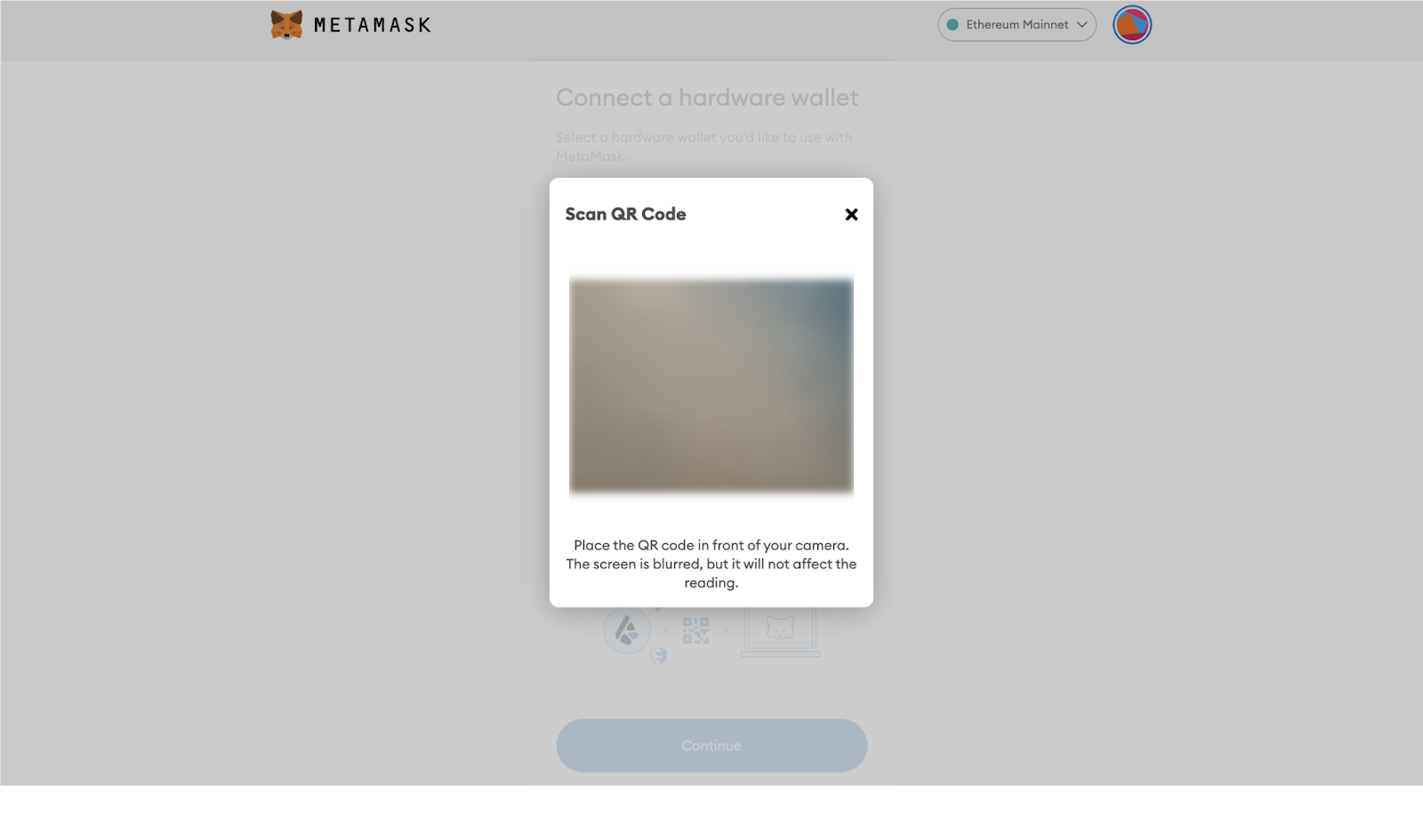Image resolution: width=1423 pixels, height=840 pixels.
Task: Click the left arrow beside the QR icon
Action: (669, 630)
